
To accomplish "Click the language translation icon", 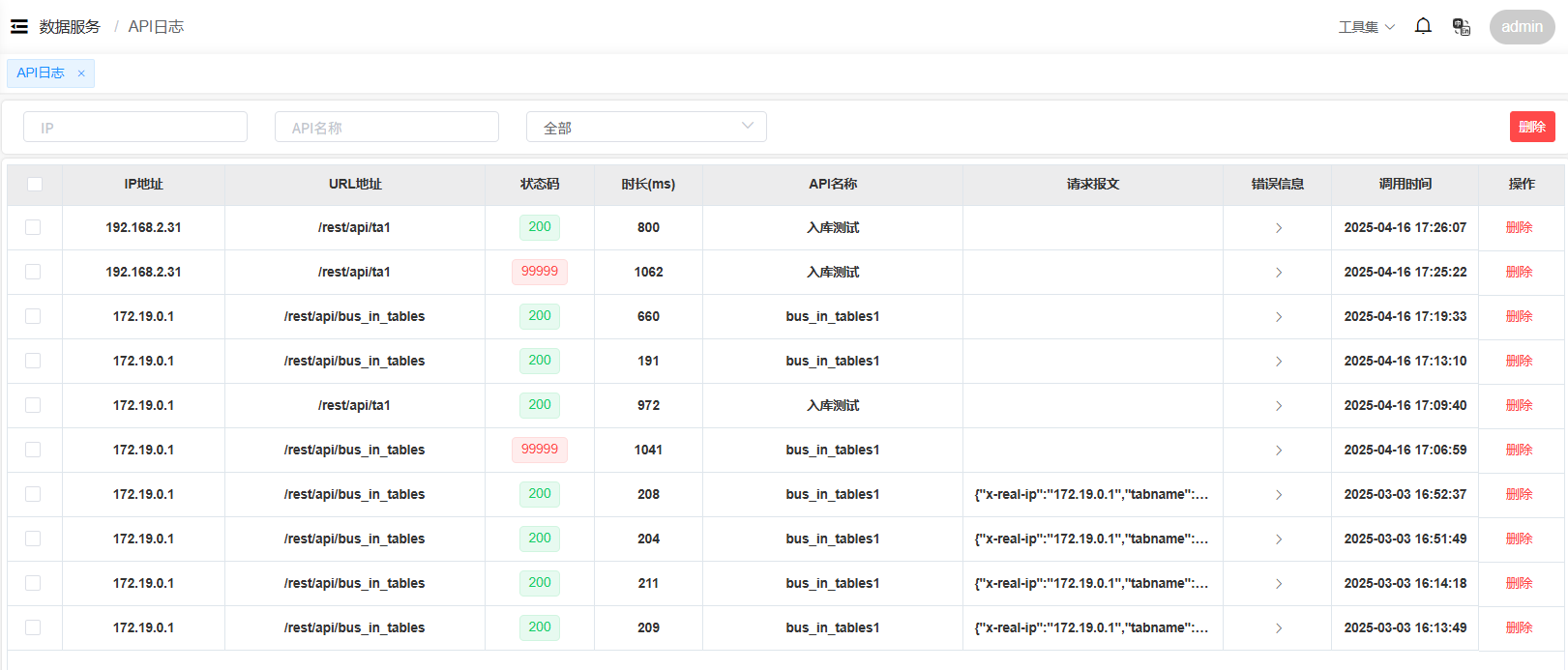I will (x=1461, y=27).
